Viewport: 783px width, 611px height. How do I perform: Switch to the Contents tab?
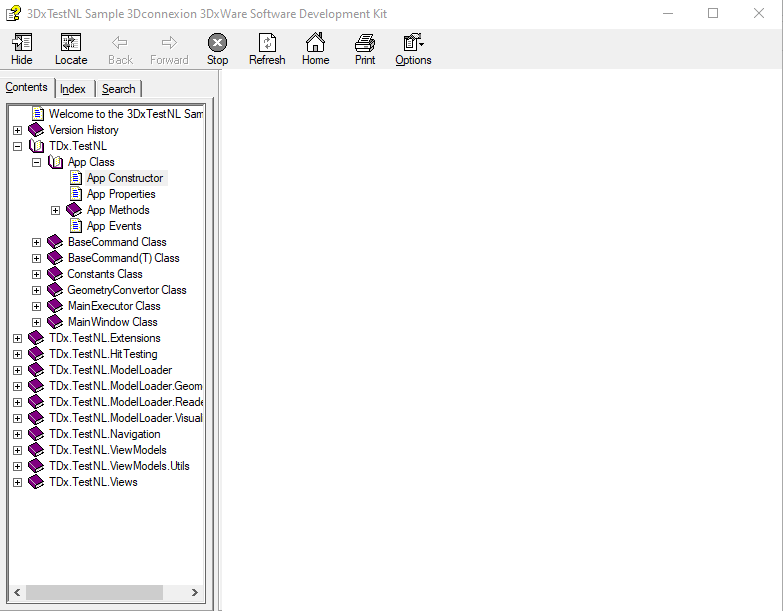[x=26, y=87]
